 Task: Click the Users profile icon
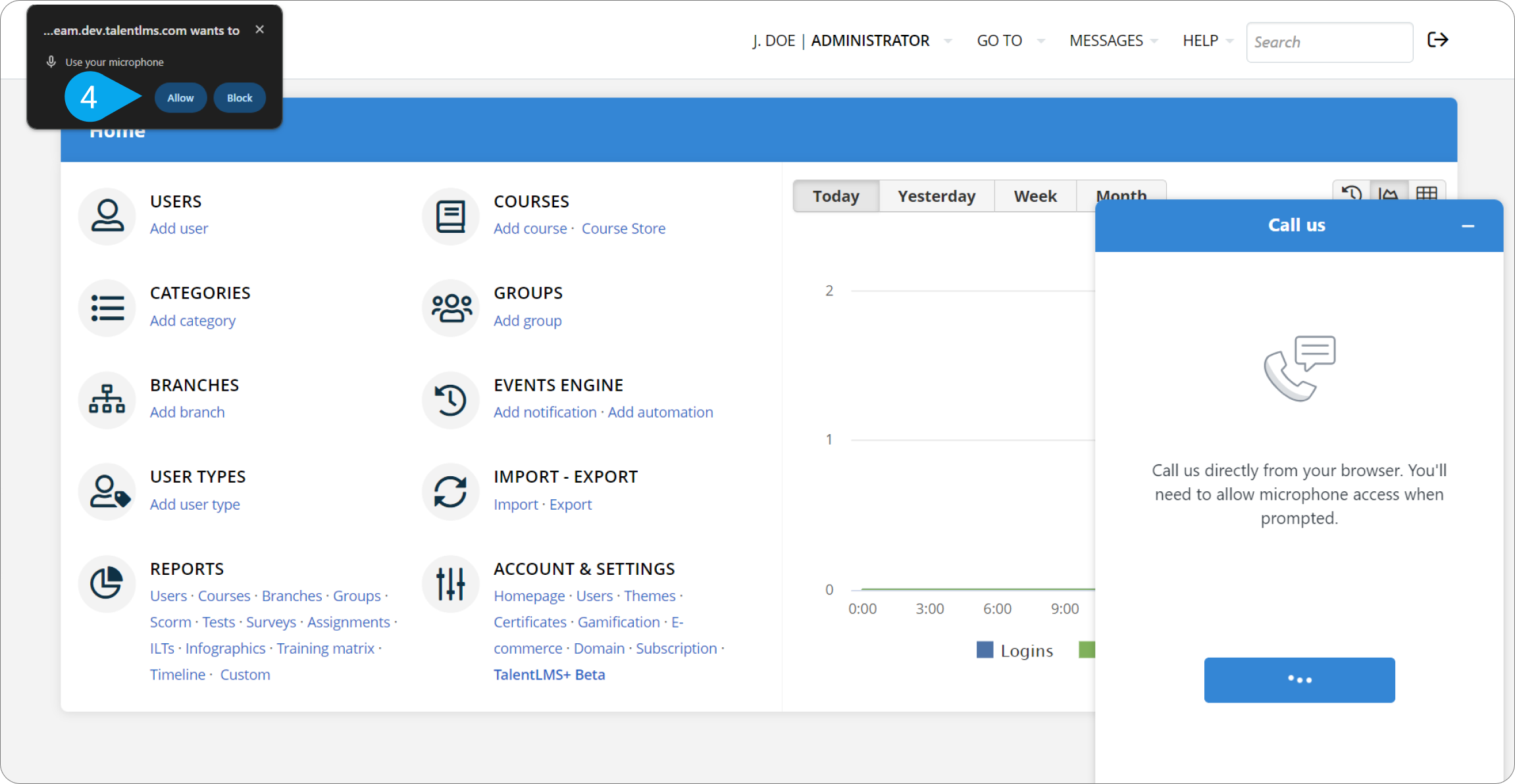(x=107, y=216)
